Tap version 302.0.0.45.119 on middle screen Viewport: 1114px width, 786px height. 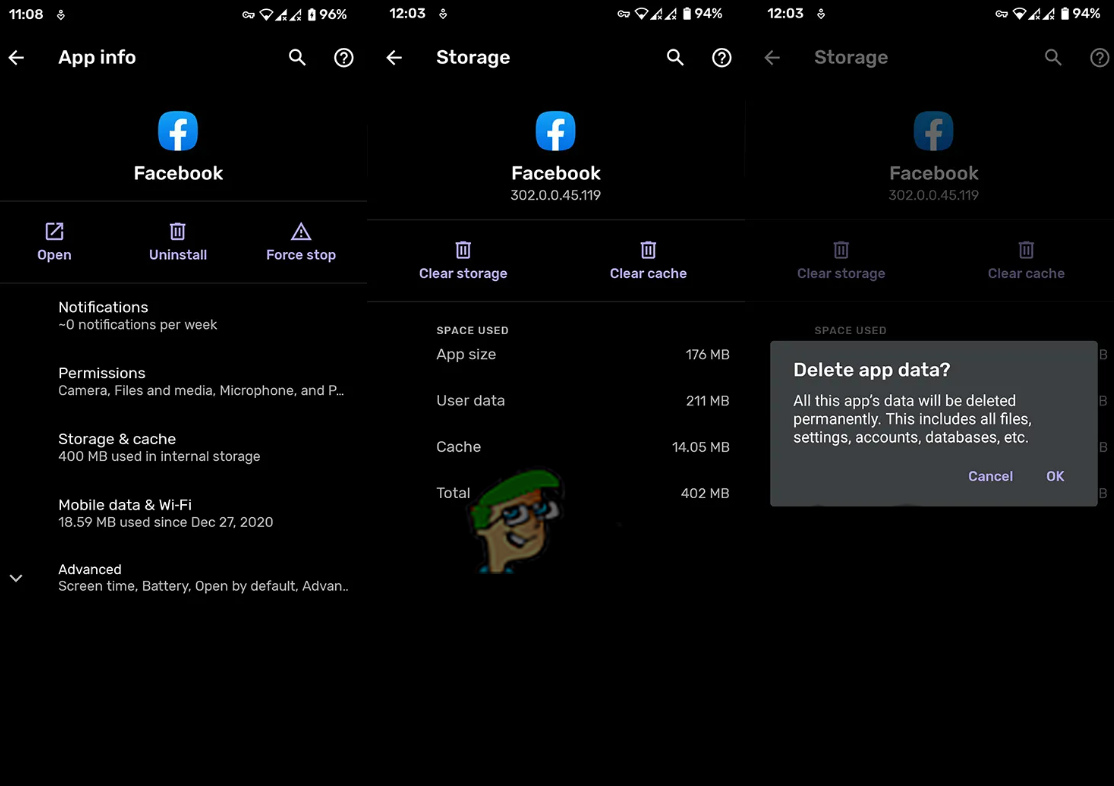tap(556, 195)
